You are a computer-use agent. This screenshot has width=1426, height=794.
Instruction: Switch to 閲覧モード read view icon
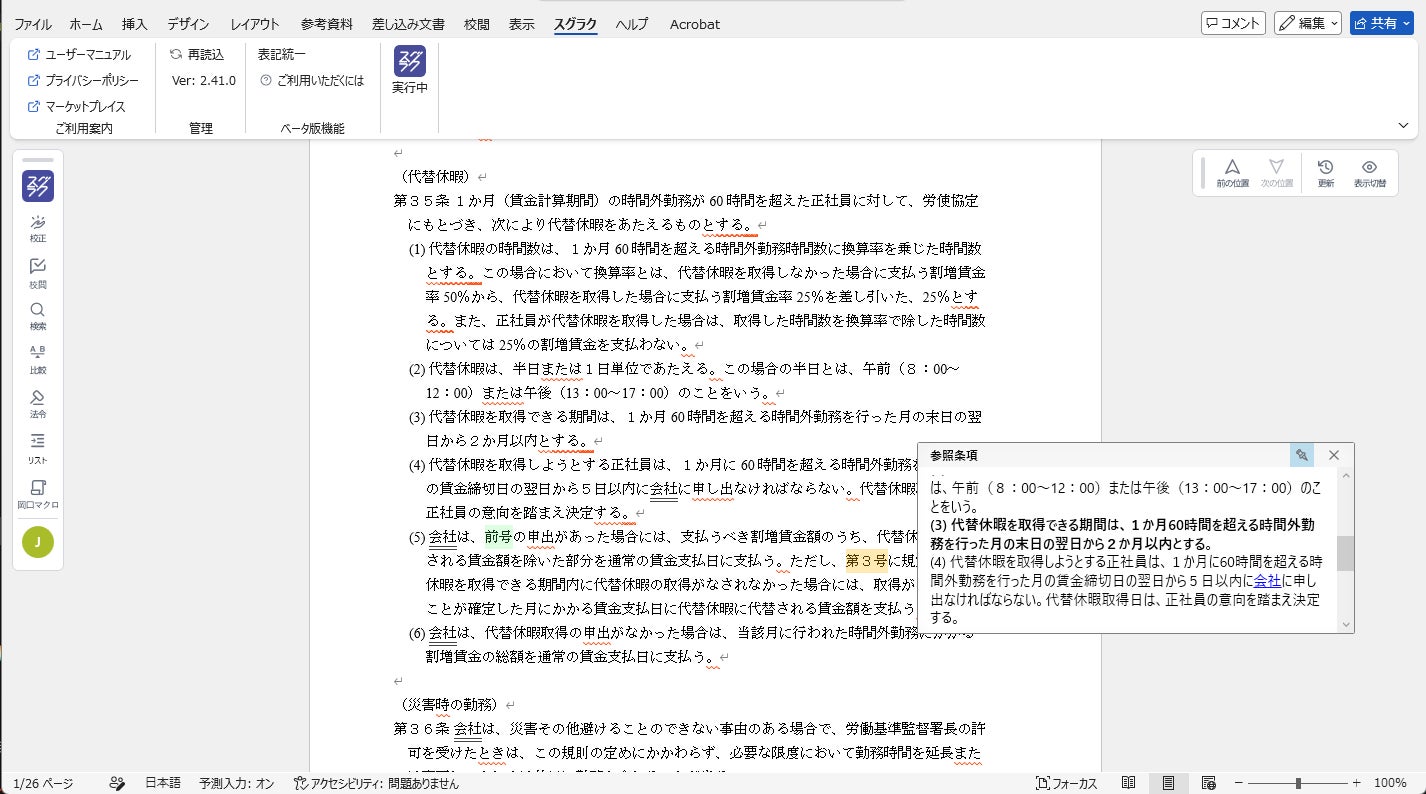point(1129,783)
